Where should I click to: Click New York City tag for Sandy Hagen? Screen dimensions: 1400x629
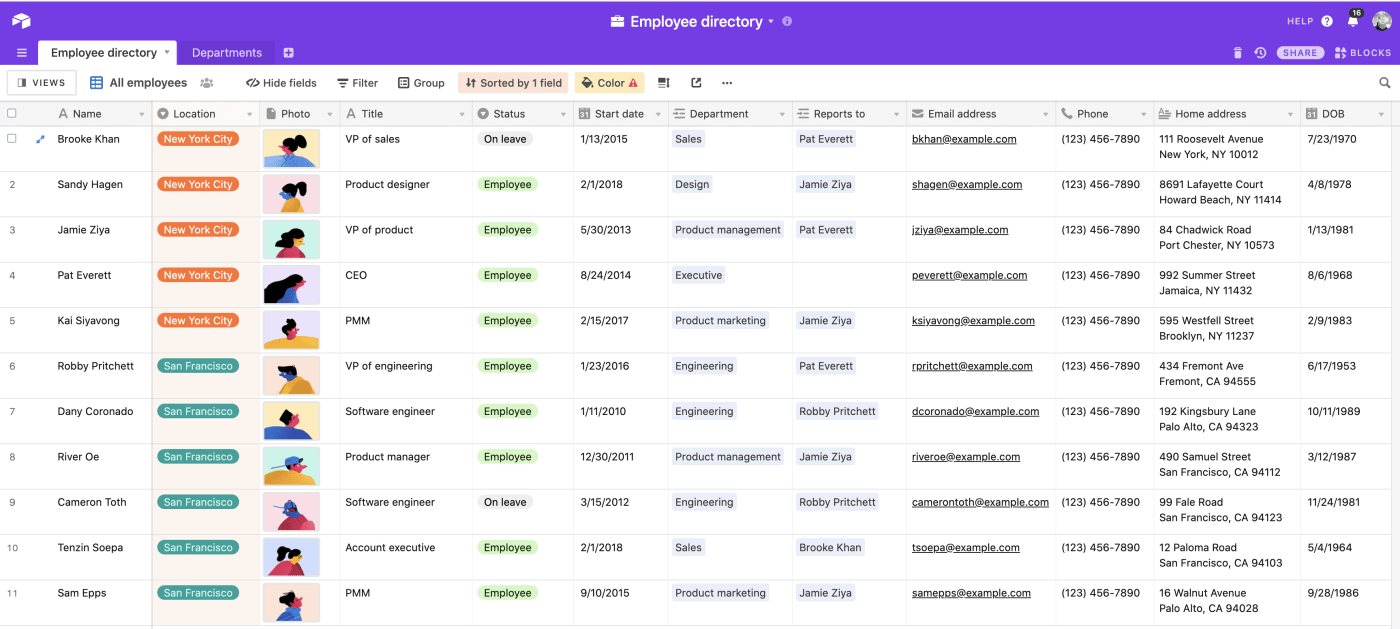tap(198, 184)
